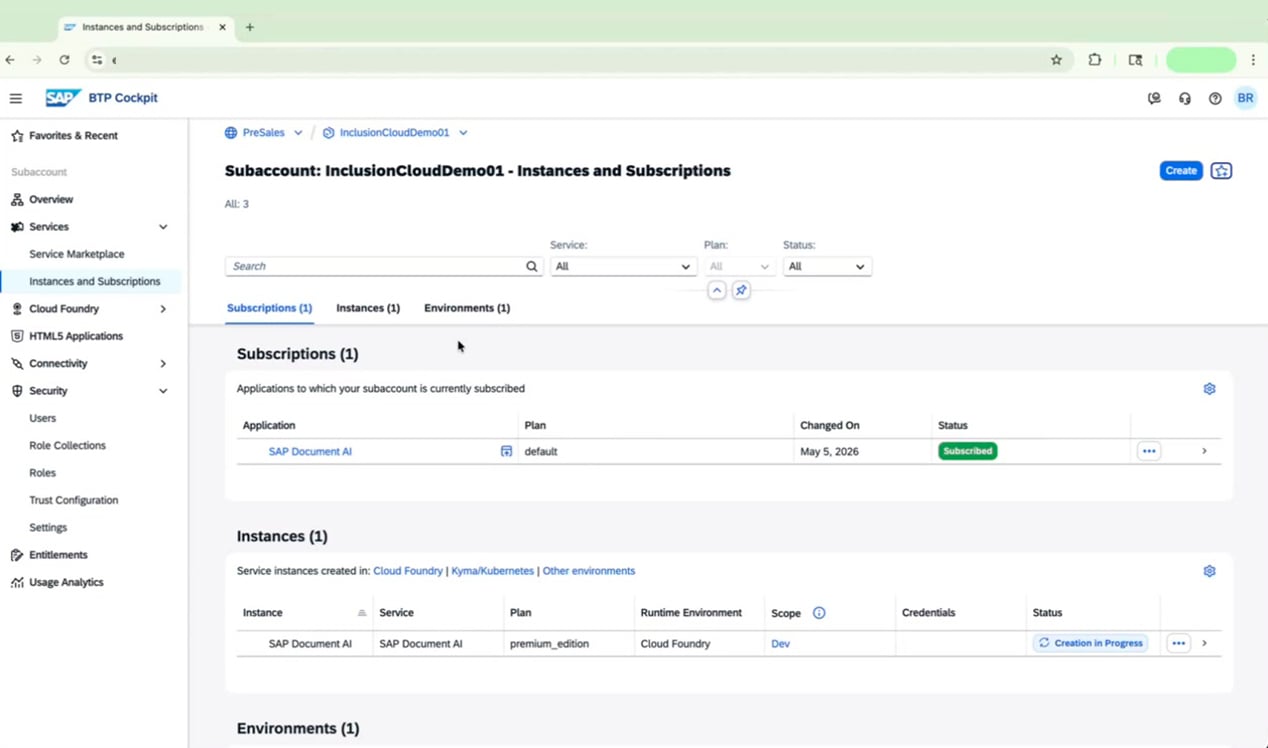Screen dimensions: 1268x748
Task: Click the Creation in Progress status
Action: click(1090, 643)
